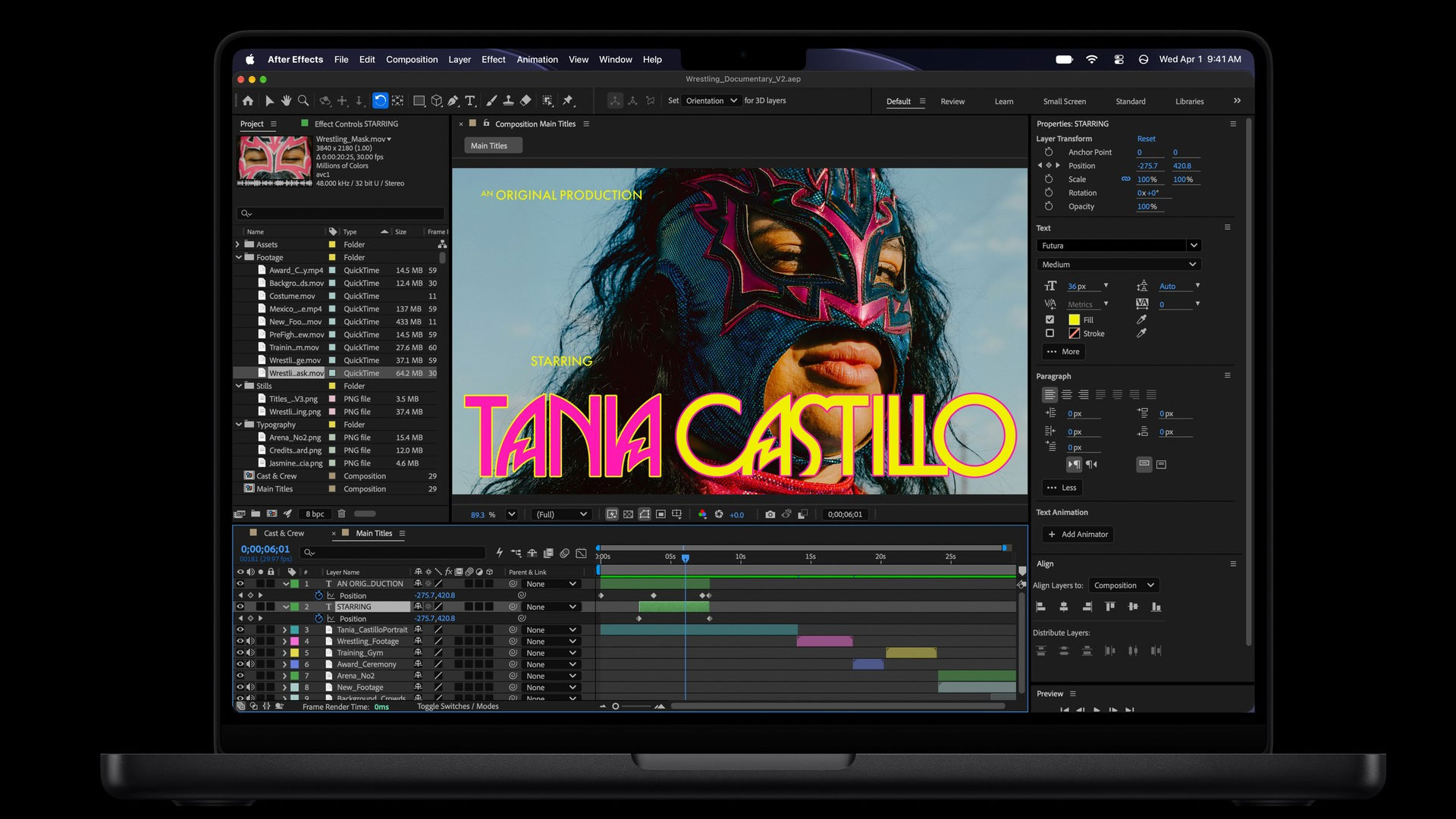The width and height of the screenshot is (1456, 819).
Task: Select the Hand tool
Action: 286,100
